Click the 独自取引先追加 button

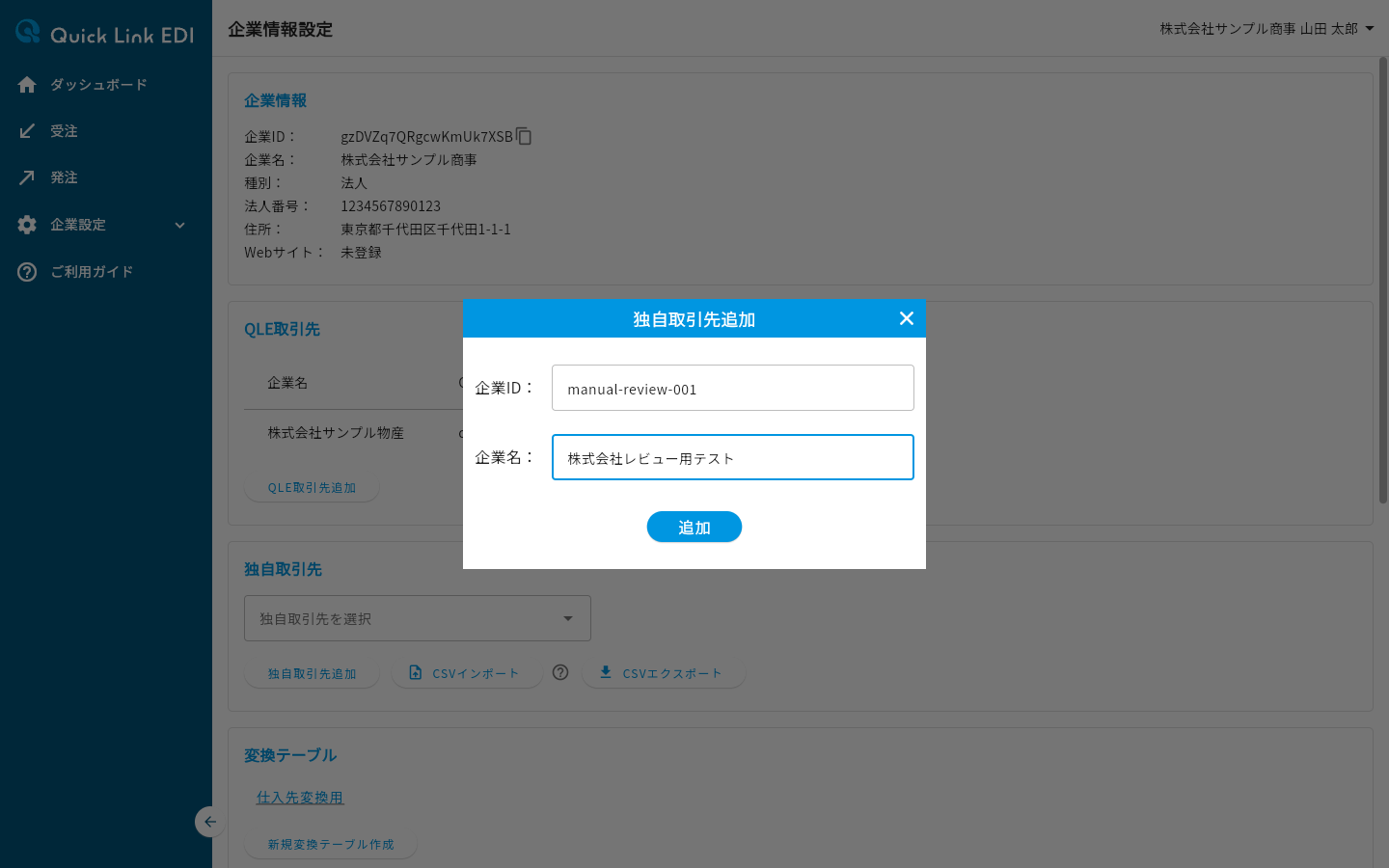point(312,673)
